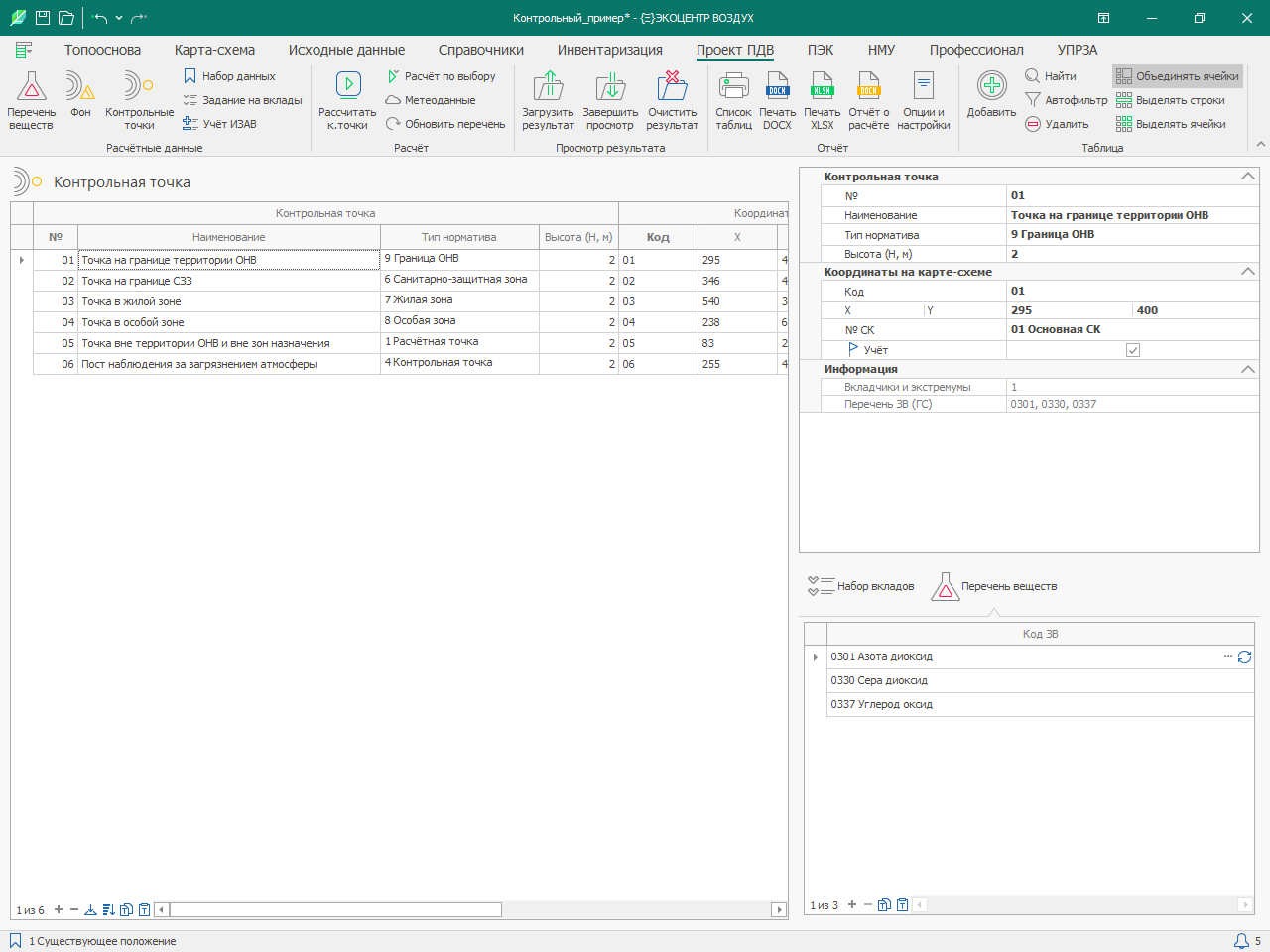Click Найти in the ribbon

1051,76
